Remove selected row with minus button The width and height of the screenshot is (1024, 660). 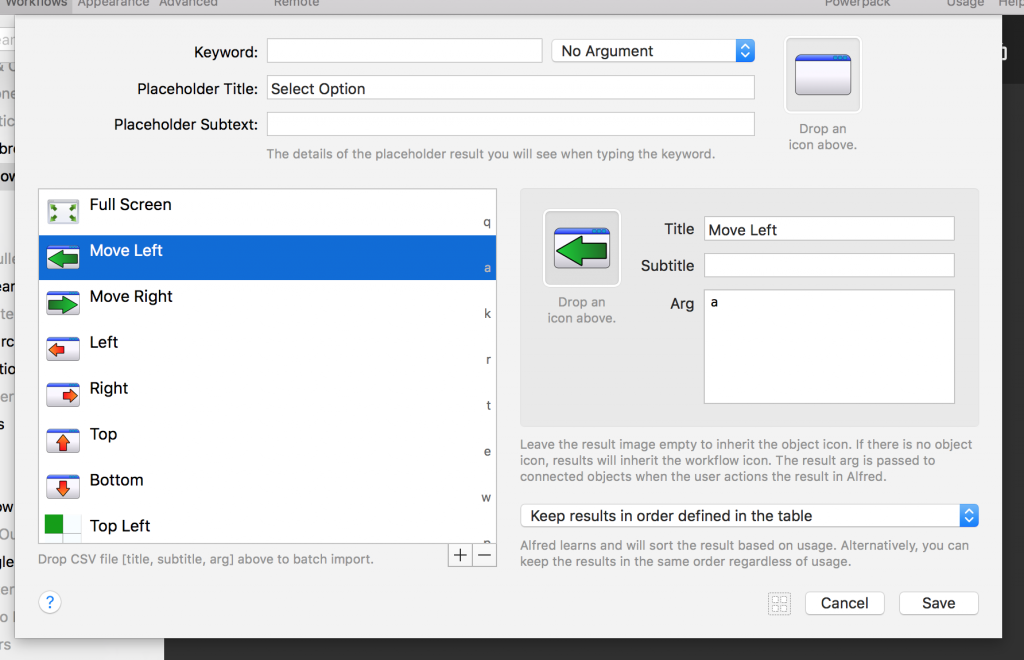pyautogui.click(x=485, y=556)
